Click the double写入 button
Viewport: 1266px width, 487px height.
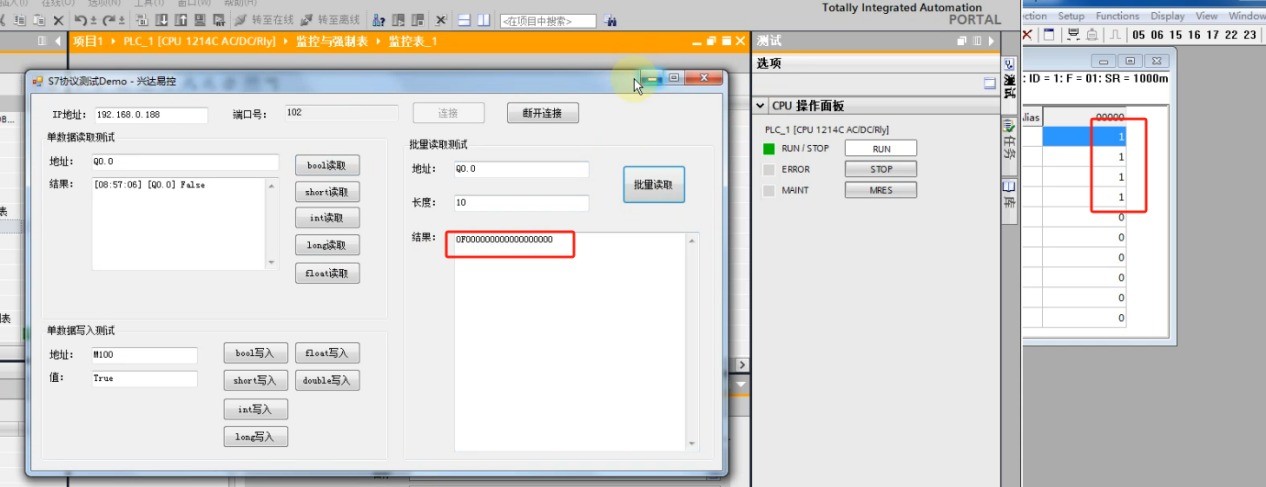327,380
